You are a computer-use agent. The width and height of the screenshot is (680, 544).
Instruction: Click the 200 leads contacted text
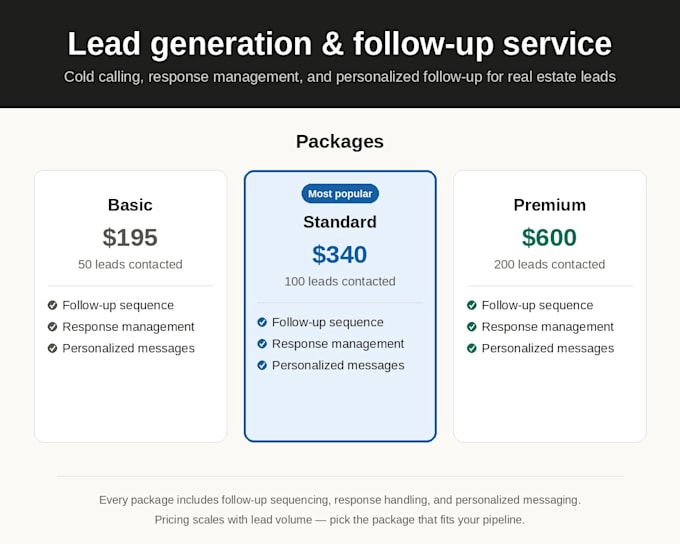549,264
